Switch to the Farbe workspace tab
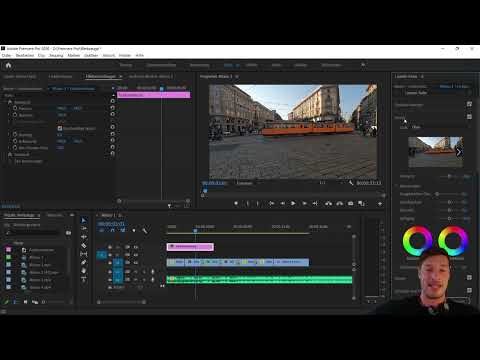480x360 pixels. [x=228, y=65]
